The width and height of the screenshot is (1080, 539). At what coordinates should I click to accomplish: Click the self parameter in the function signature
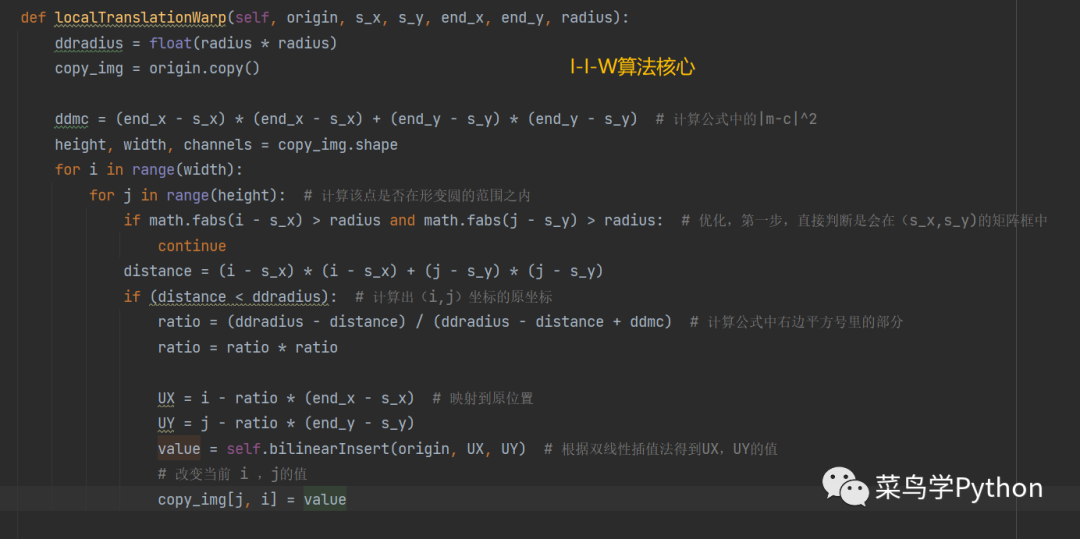[x=251, y=18]
